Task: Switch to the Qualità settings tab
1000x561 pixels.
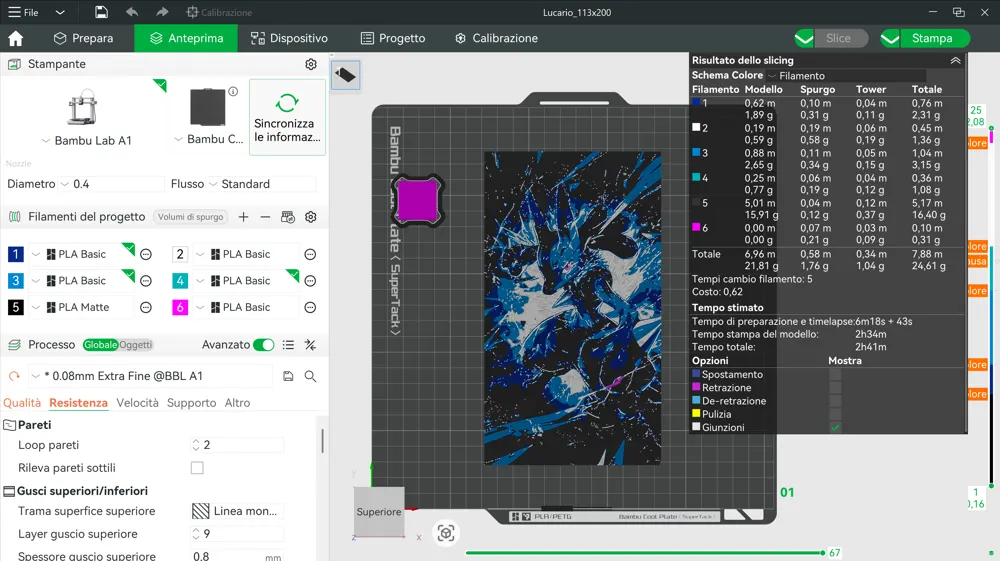Action: (22, 403)
